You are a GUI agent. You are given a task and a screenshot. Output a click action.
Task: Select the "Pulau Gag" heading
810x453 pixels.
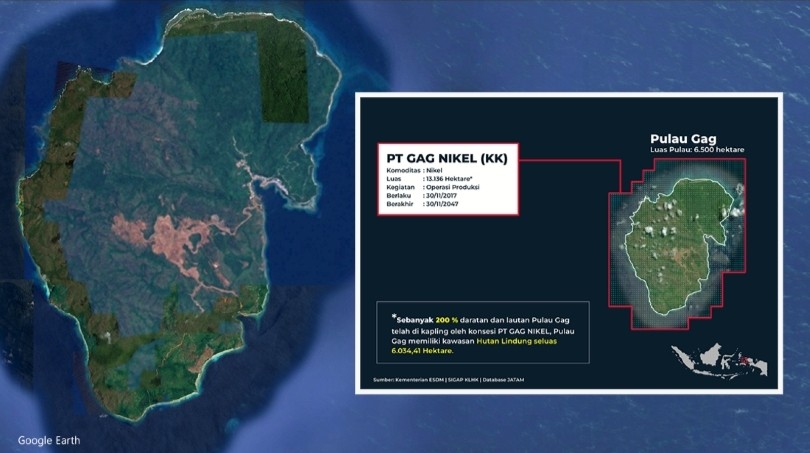(683, 139)
